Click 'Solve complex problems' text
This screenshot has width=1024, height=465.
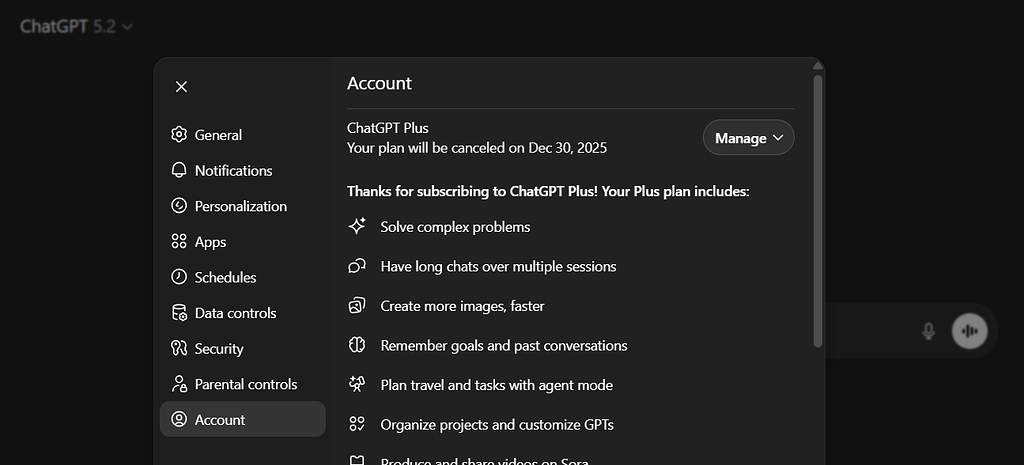click(455, 227)
